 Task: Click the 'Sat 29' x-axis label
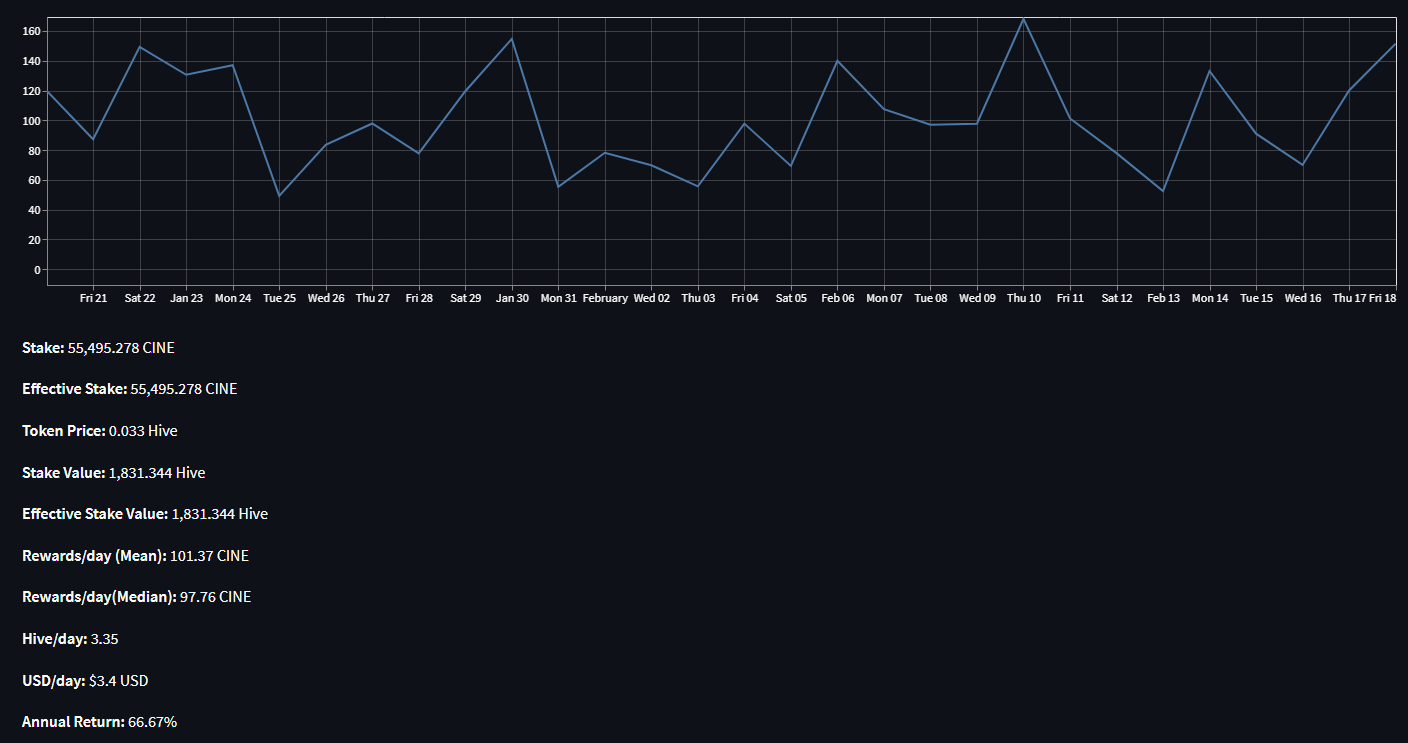coord(465,298)
